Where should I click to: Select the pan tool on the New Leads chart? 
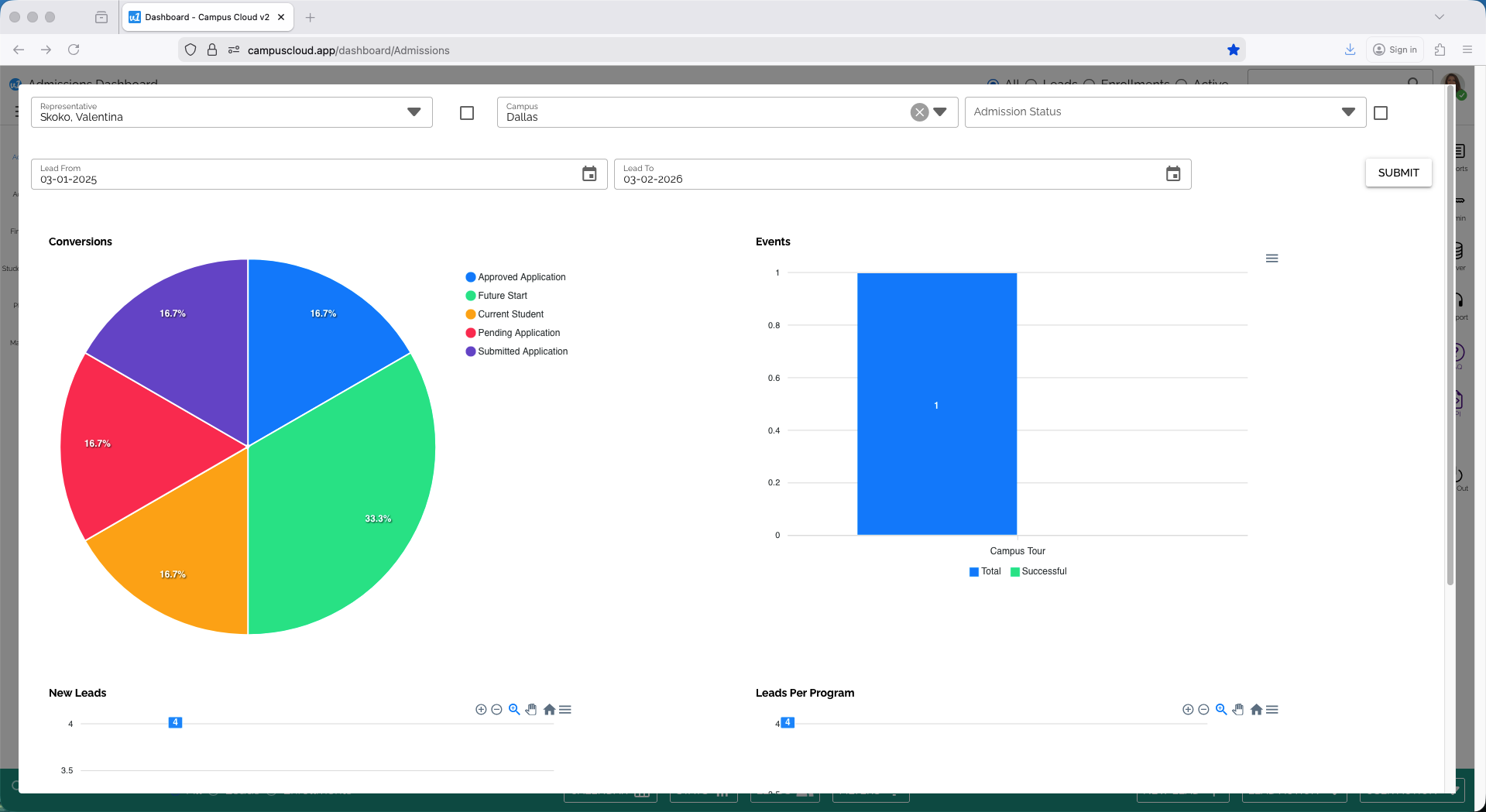[x=531, y=709]
